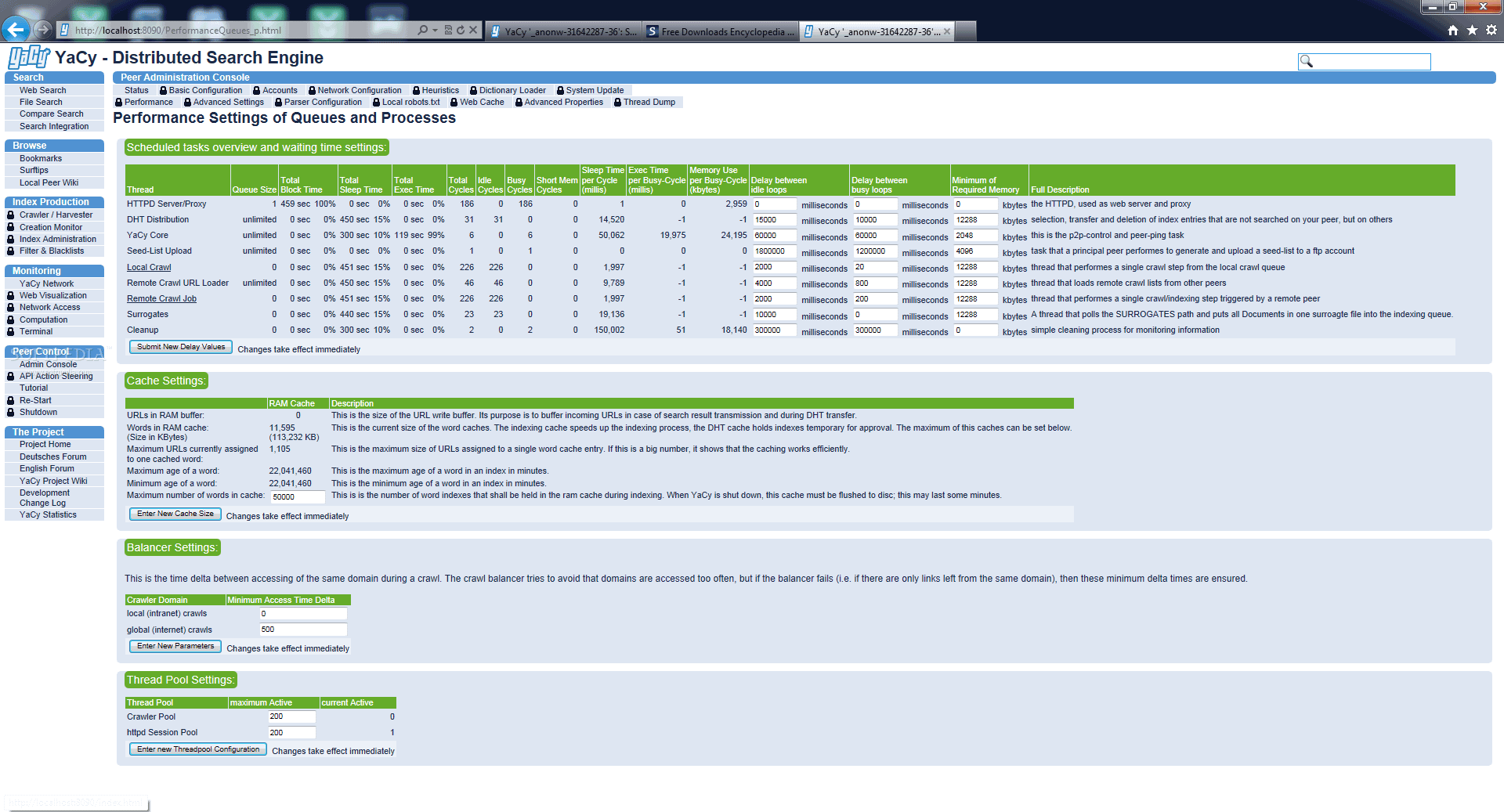
Task: Click the refresh icon in address bar
Action: tap(461, 30)
